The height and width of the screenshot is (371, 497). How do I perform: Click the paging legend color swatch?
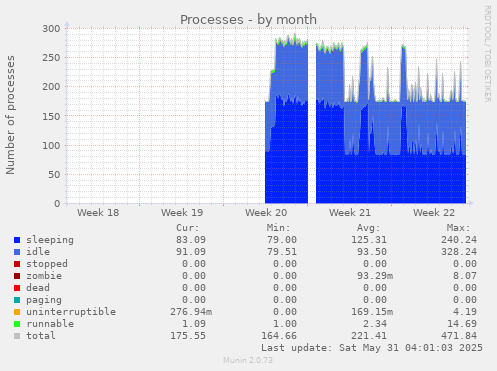17,300
